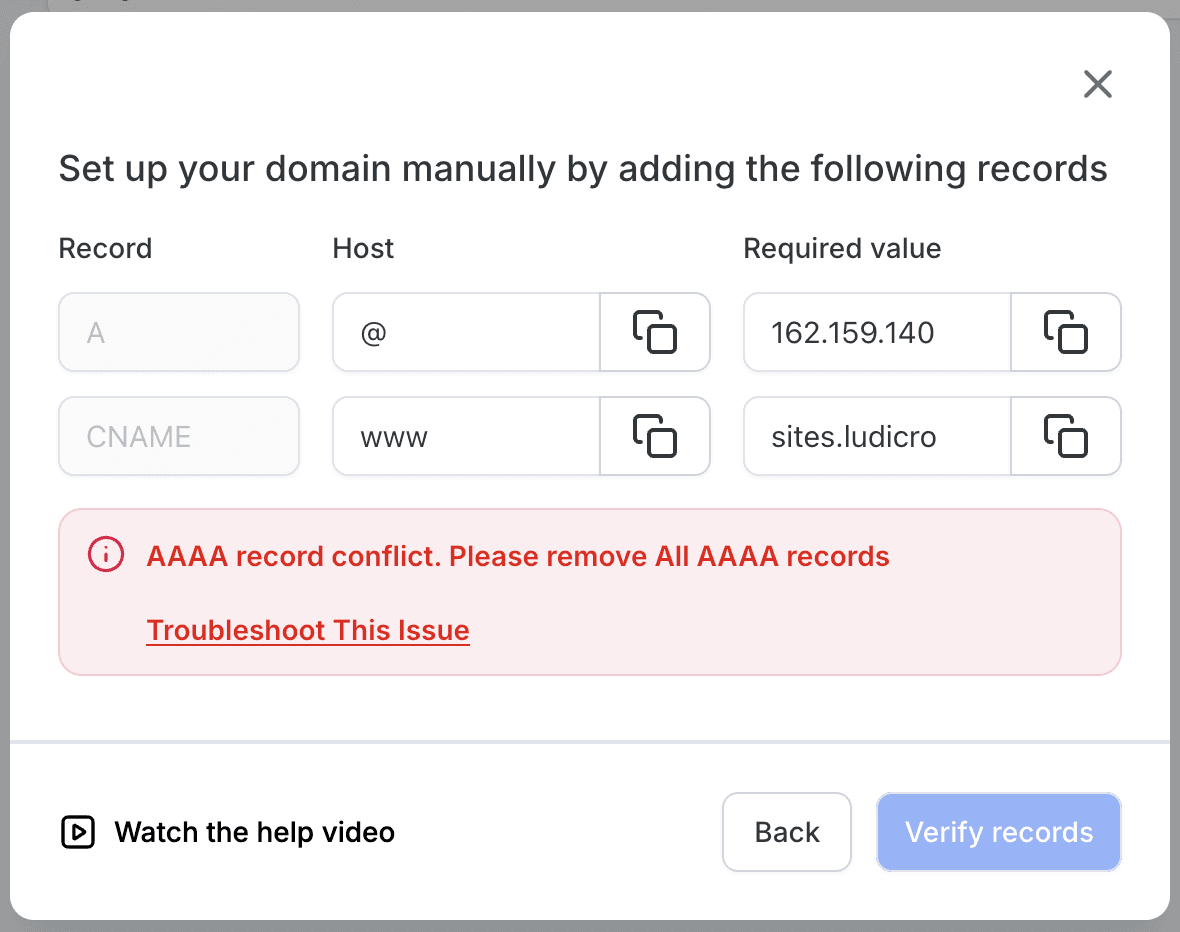Go Back to the previous step
Viewport: 1180px width, 932px height.
[x=786, y=832]
